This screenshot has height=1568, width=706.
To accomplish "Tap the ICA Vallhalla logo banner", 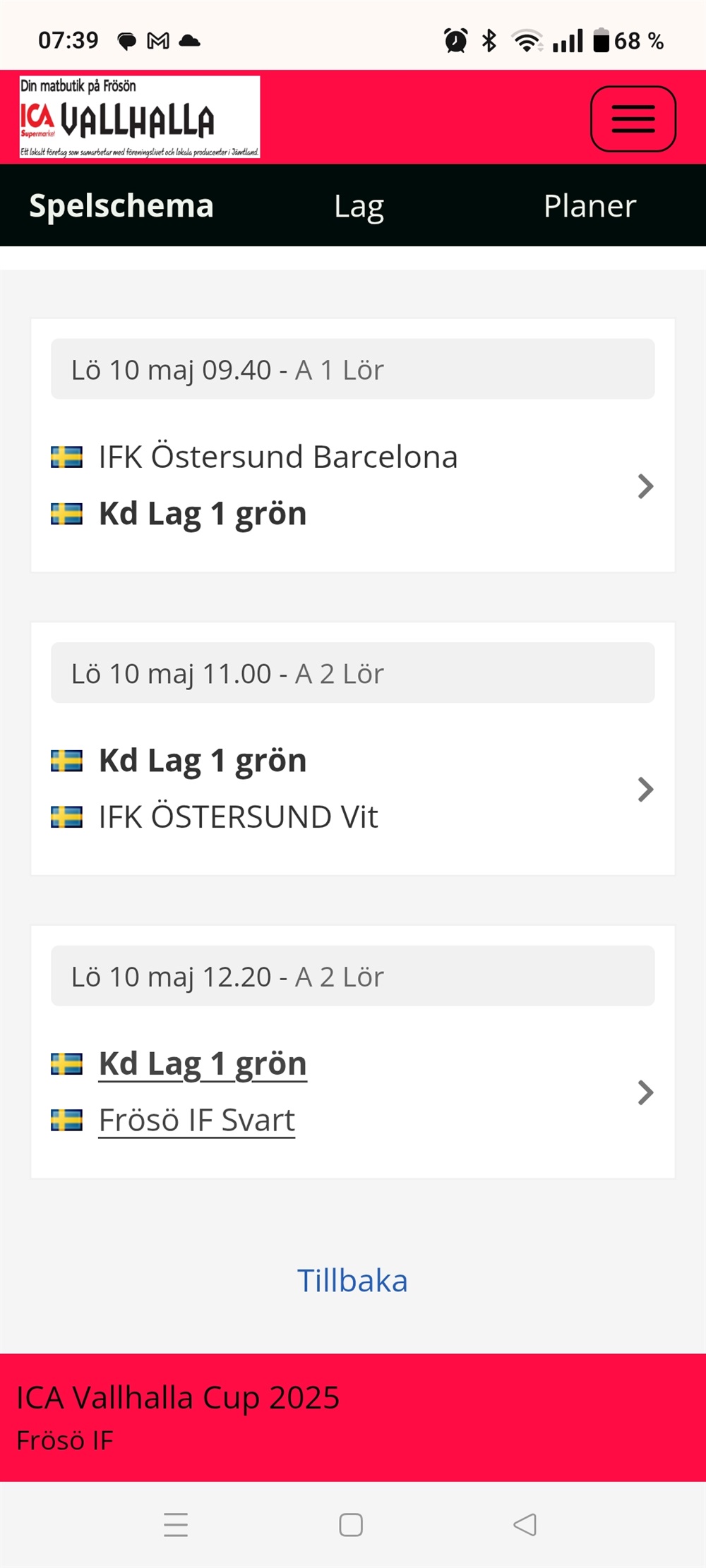I will coord(140,117).
